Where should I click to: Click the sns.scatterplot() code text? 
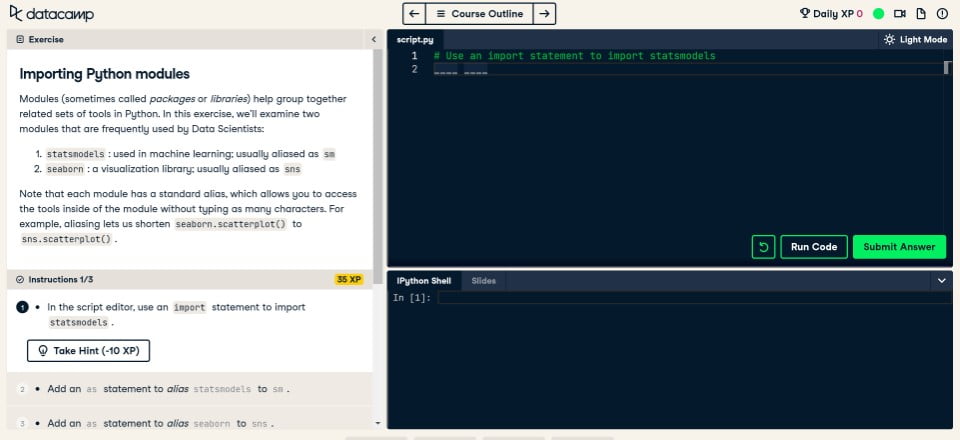[x=66, y=239]
